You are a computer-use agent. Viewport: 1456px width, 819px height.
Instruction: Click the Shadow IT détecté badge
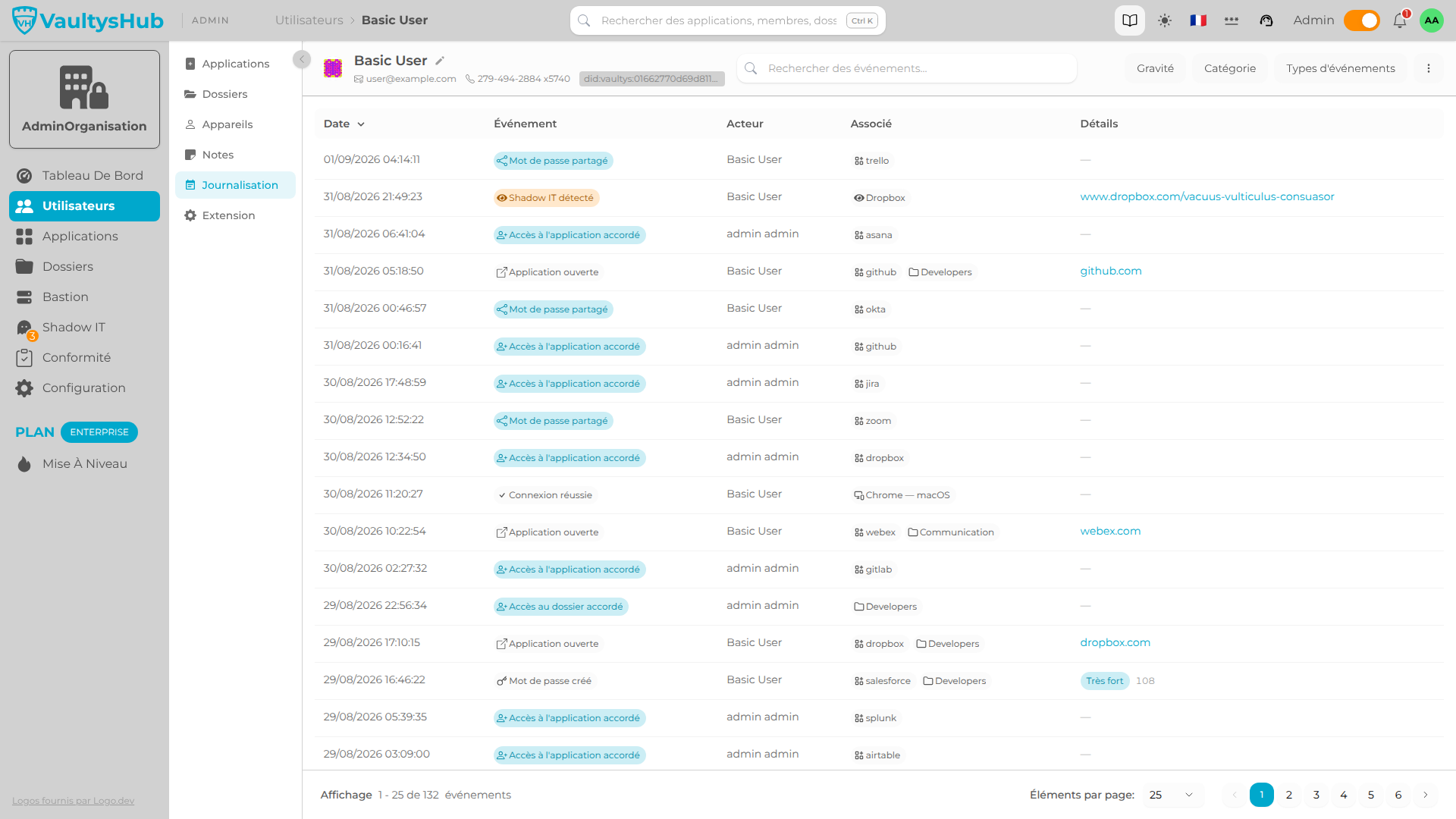546,198
